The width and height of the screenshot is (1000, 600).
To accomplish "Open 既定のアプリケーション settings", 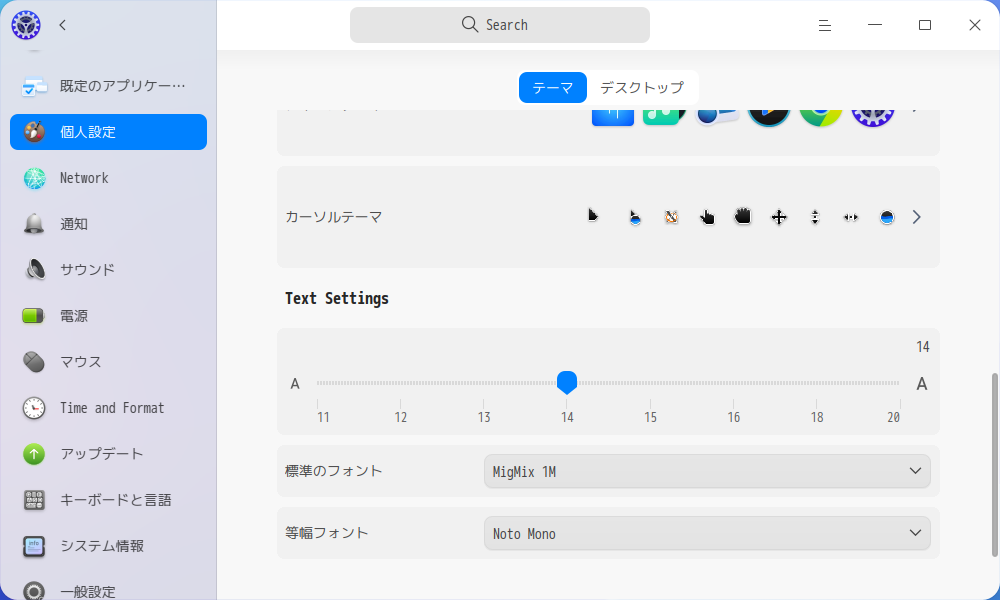I will pos(33,86).
